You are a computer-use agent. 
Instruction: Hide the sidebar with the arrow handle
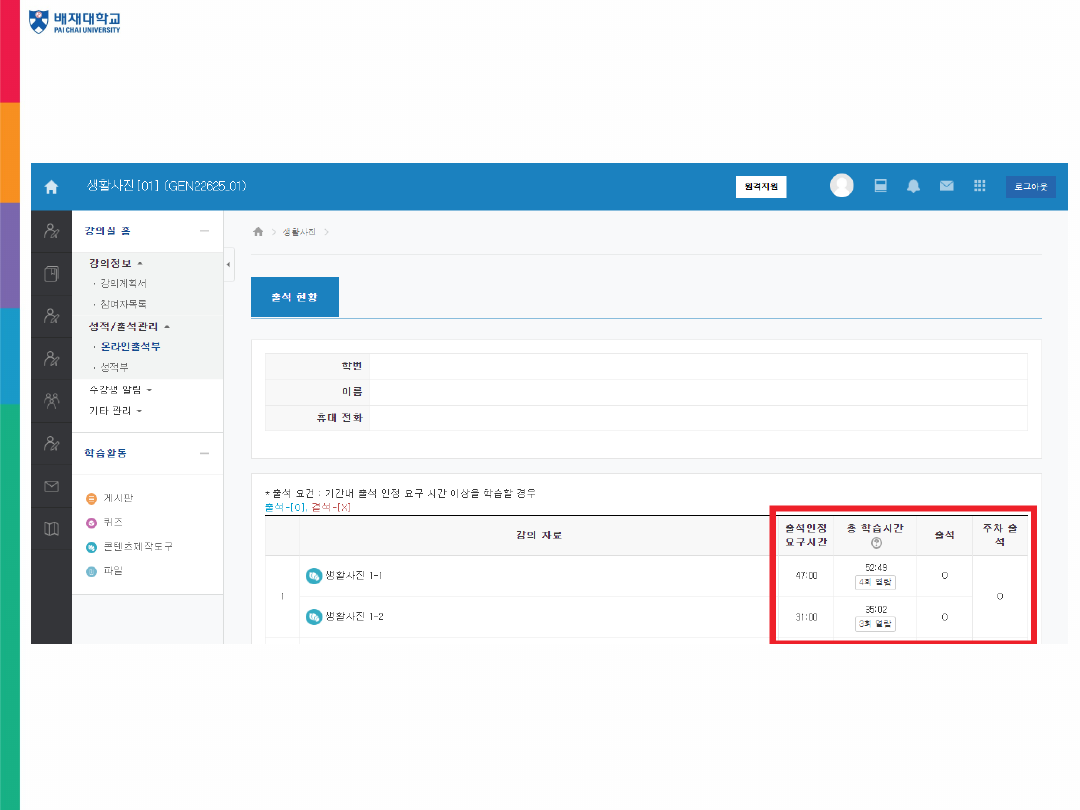[228, 264]
